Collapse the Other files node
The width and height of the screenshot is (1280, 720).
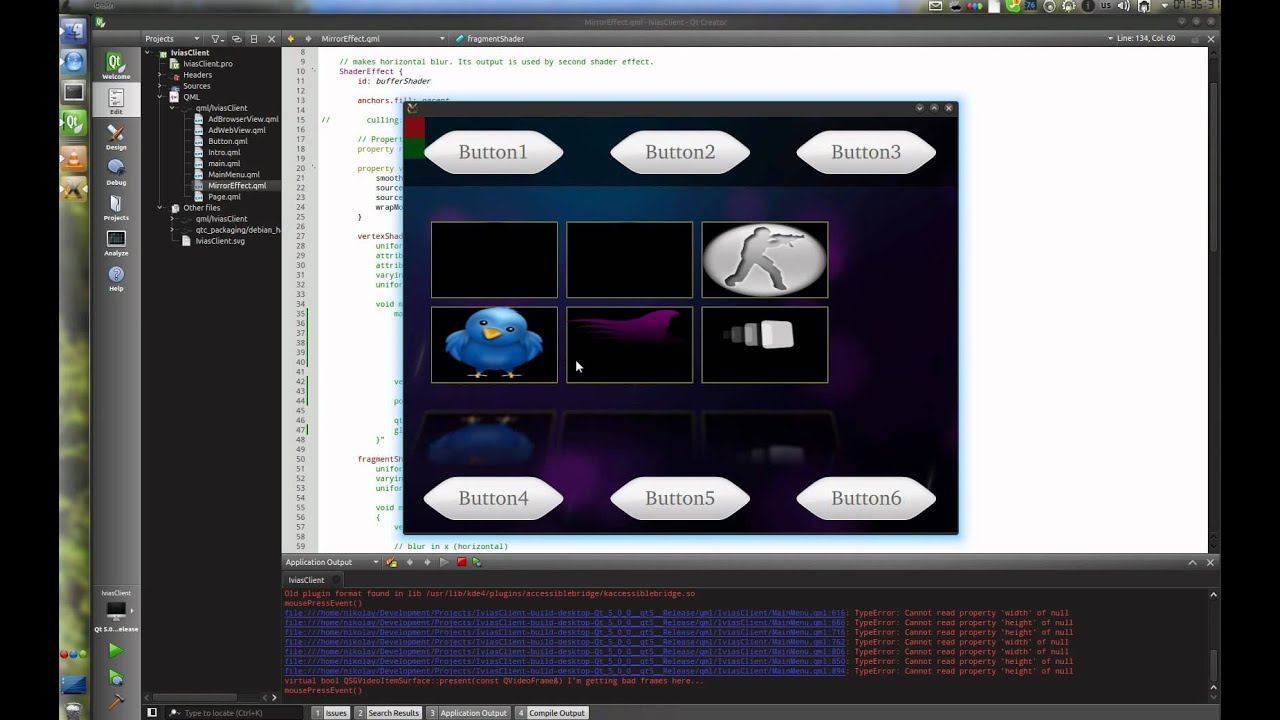tap(160, 208)
